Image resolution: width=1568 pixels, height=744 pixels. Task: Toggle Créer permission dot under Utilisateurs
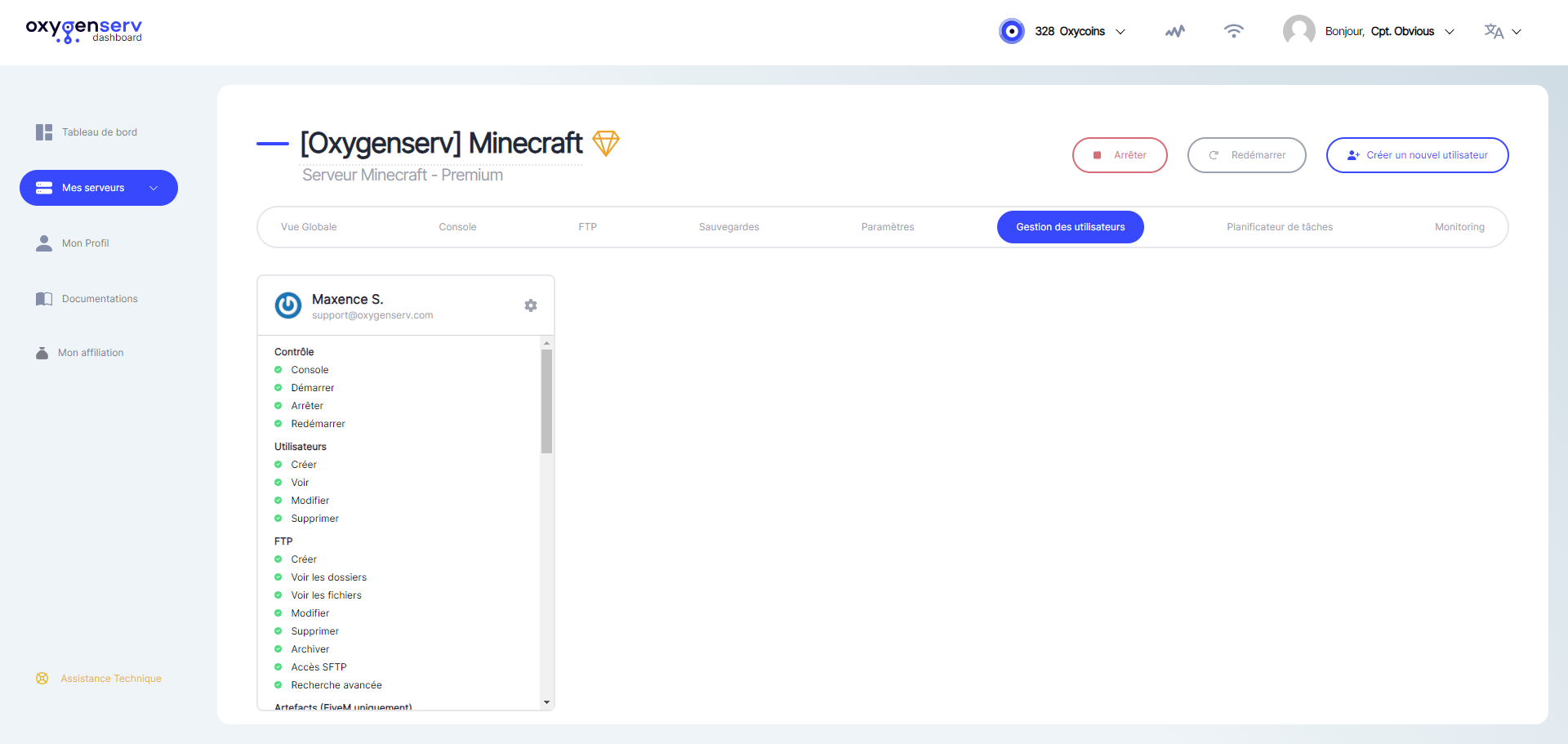point(278,465)
